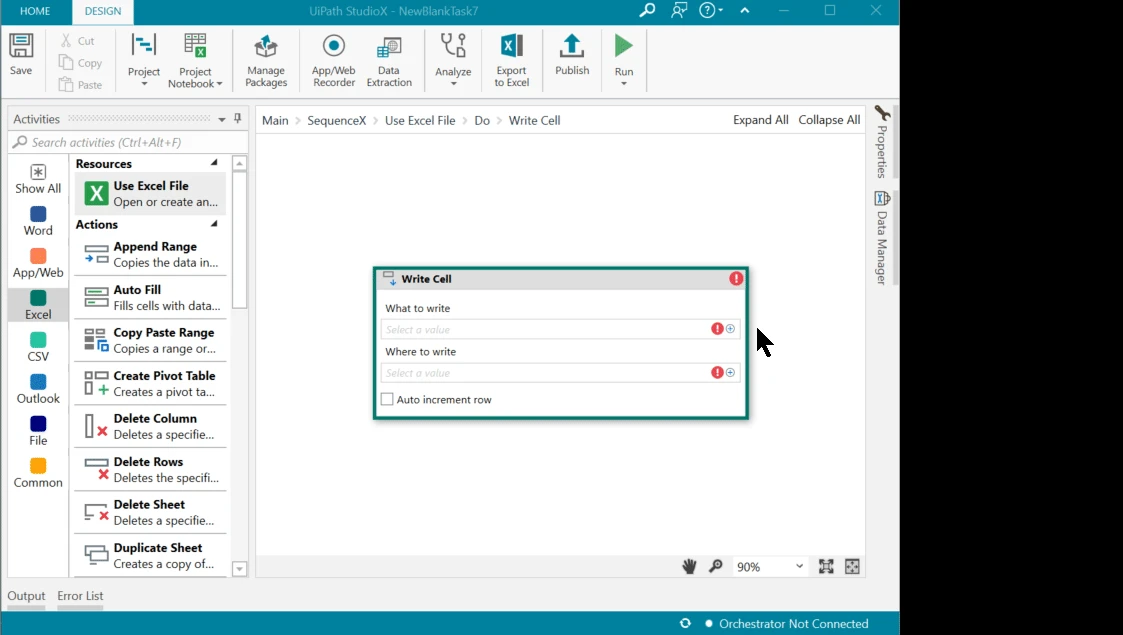Launch the App/Web Recorder
Image resolution: width=1123 pixels, height=635 pixels.
333,61
